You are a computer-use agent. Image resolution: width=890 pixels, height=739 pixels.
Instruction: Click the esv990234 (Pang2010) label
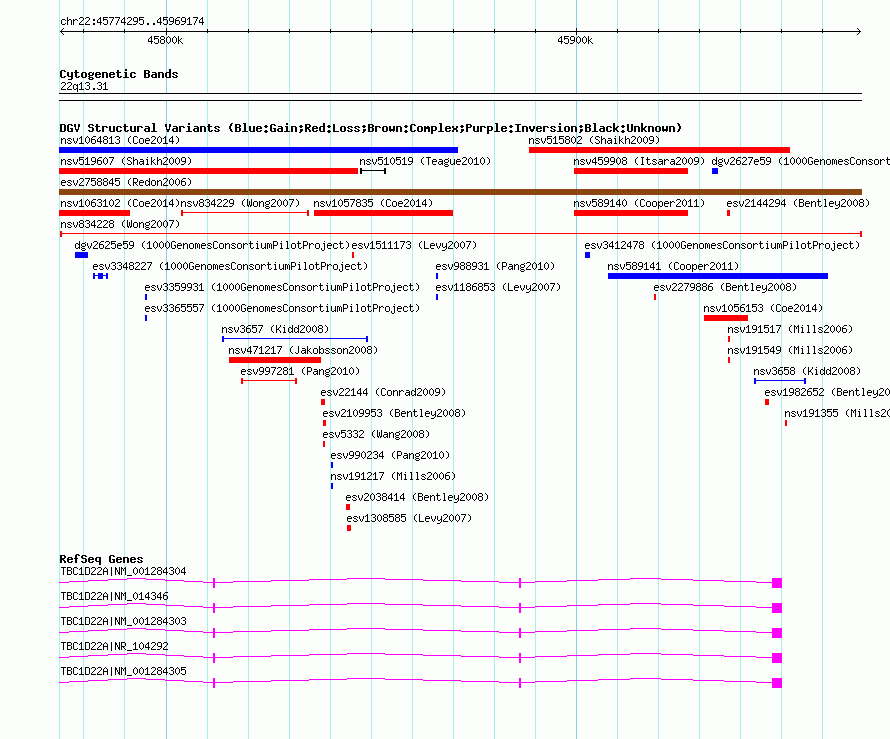[390, 455]
